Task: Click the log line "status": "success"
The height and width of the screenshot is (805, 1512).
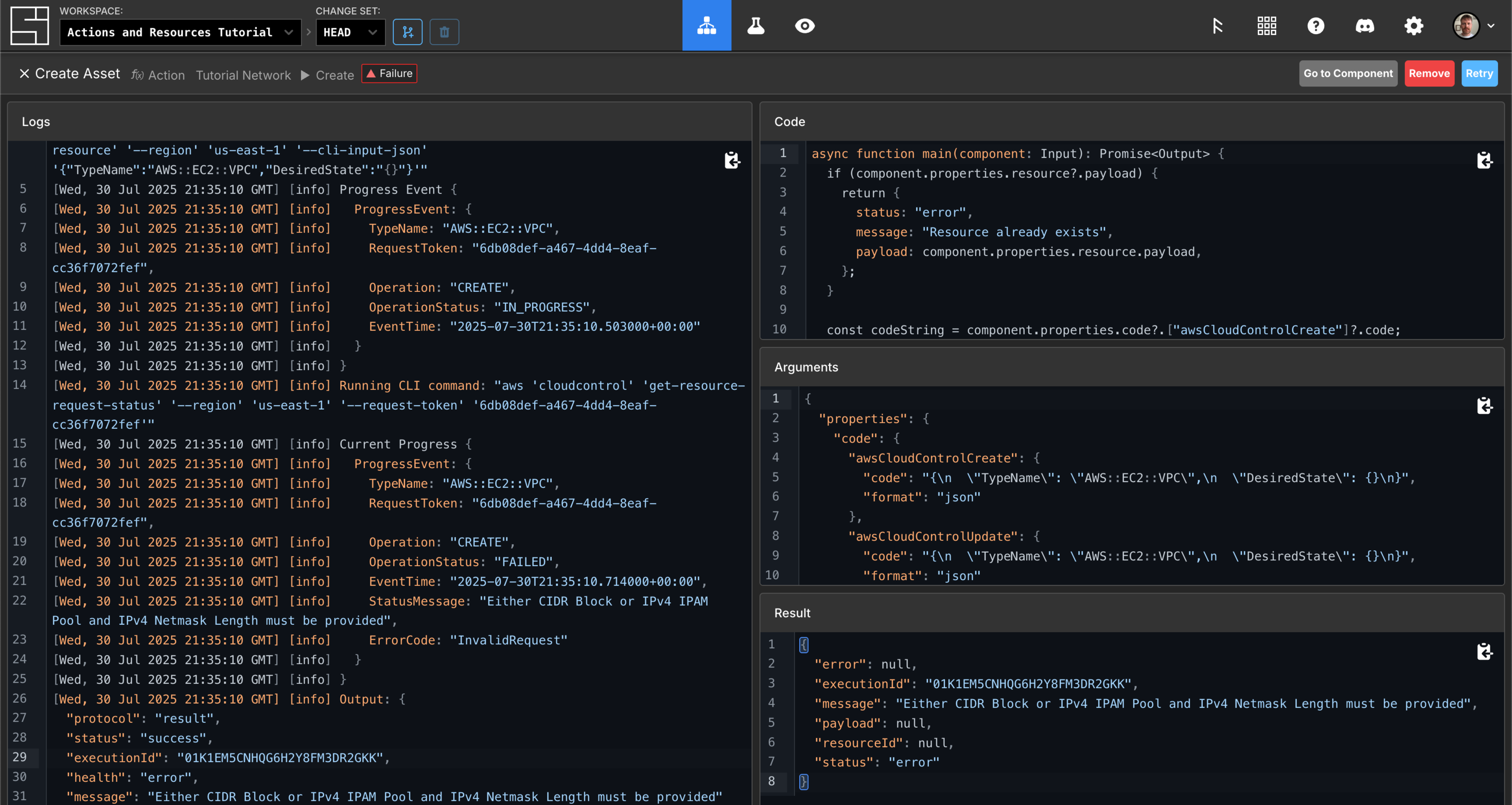Action: pos(139,738)
